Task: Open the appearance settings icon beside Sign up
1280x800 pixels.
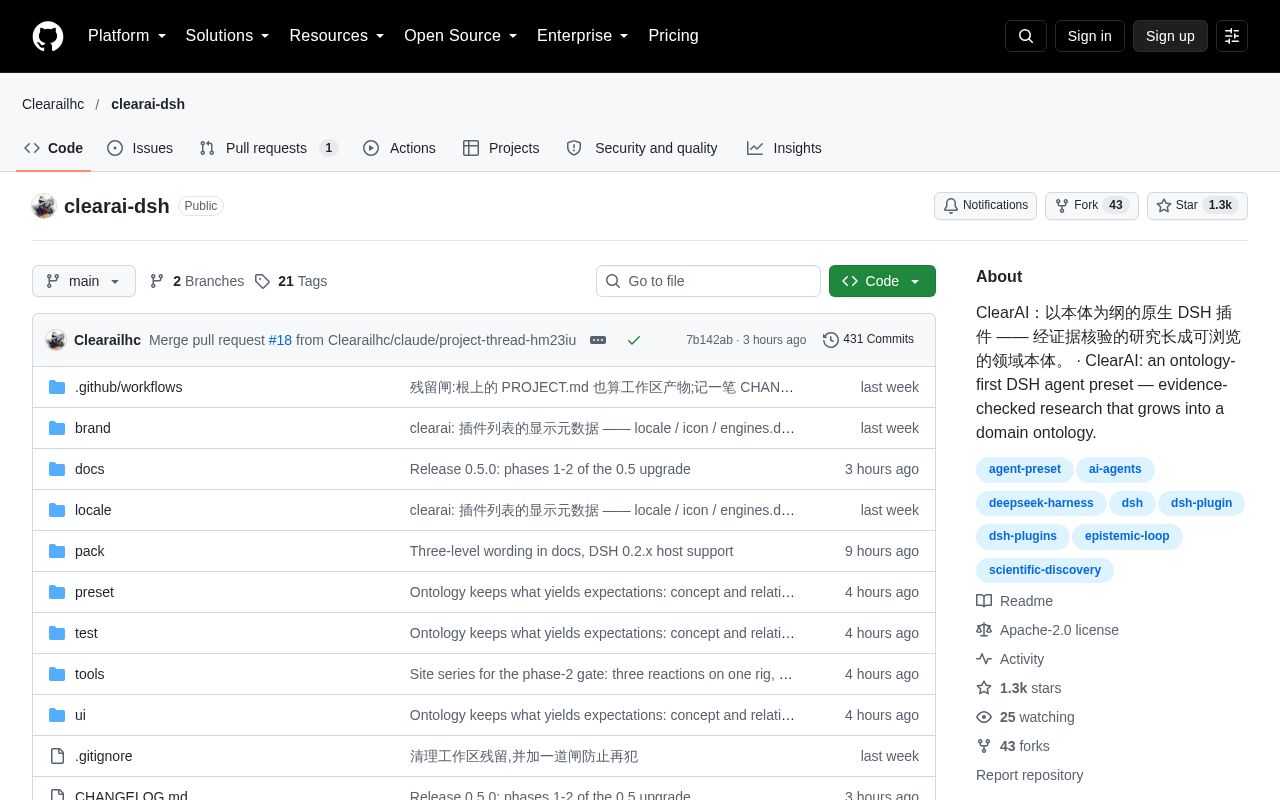Action: tap(1232, 36)
